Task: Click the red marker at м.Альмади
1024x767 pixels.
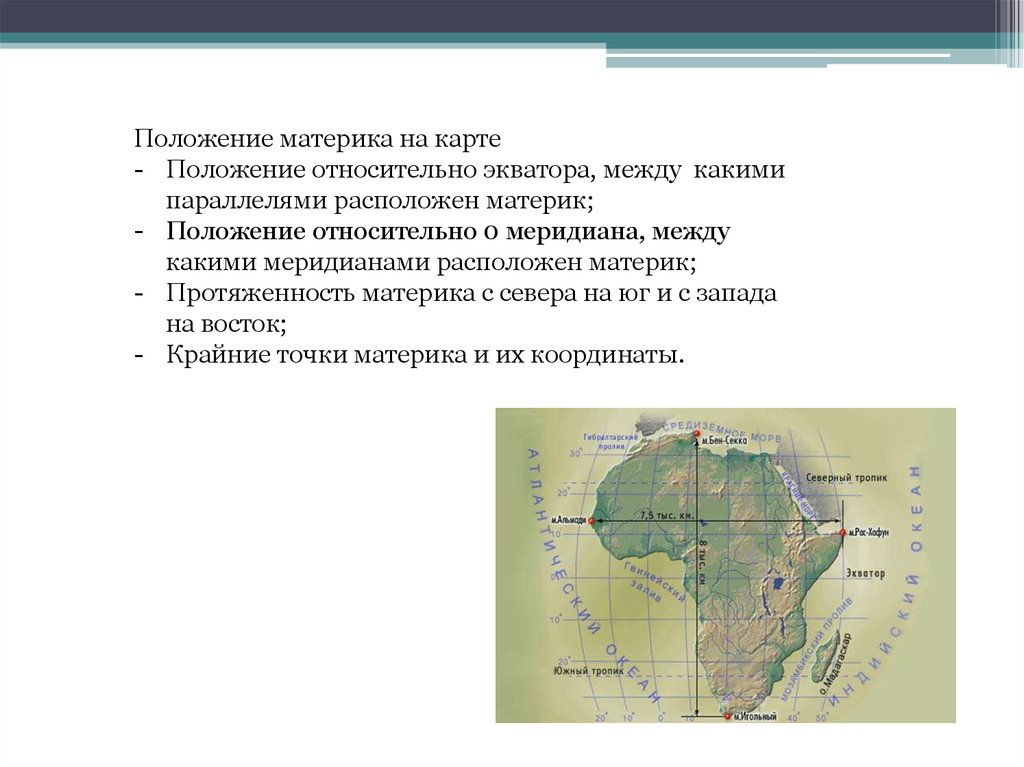Action: (591, 521)
